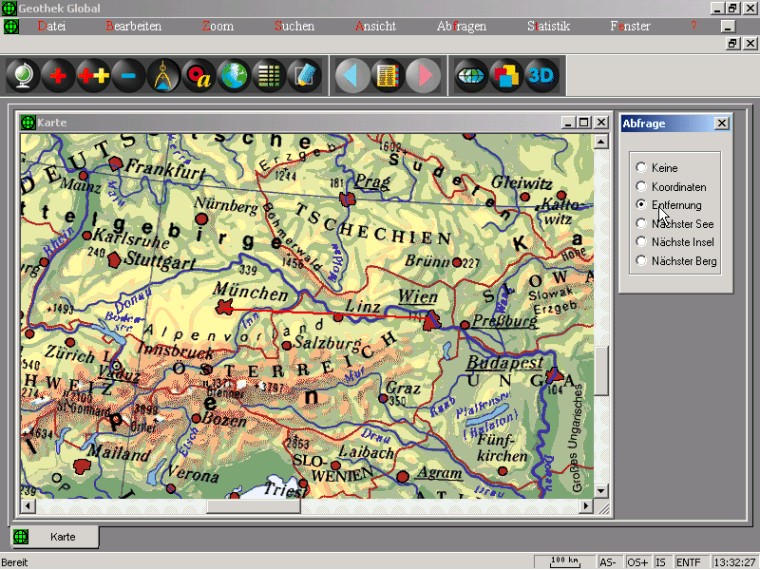
Task: Click the left arrow back icon
Action: pos(351,76)
